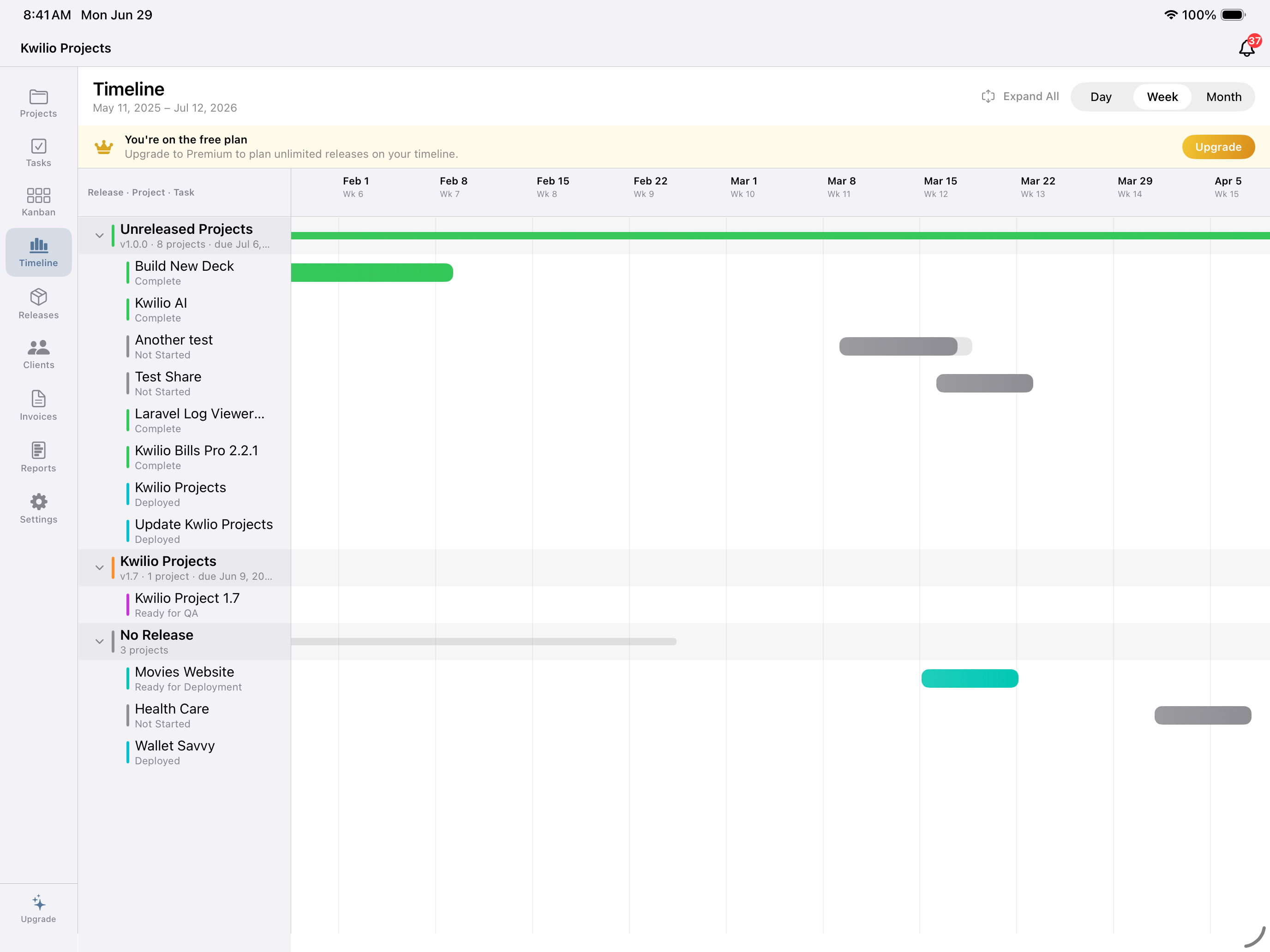This screenshot has width=1270, height=952.
Task: Select the Timeline chart icon in sidebar
Action: point(38,244)
